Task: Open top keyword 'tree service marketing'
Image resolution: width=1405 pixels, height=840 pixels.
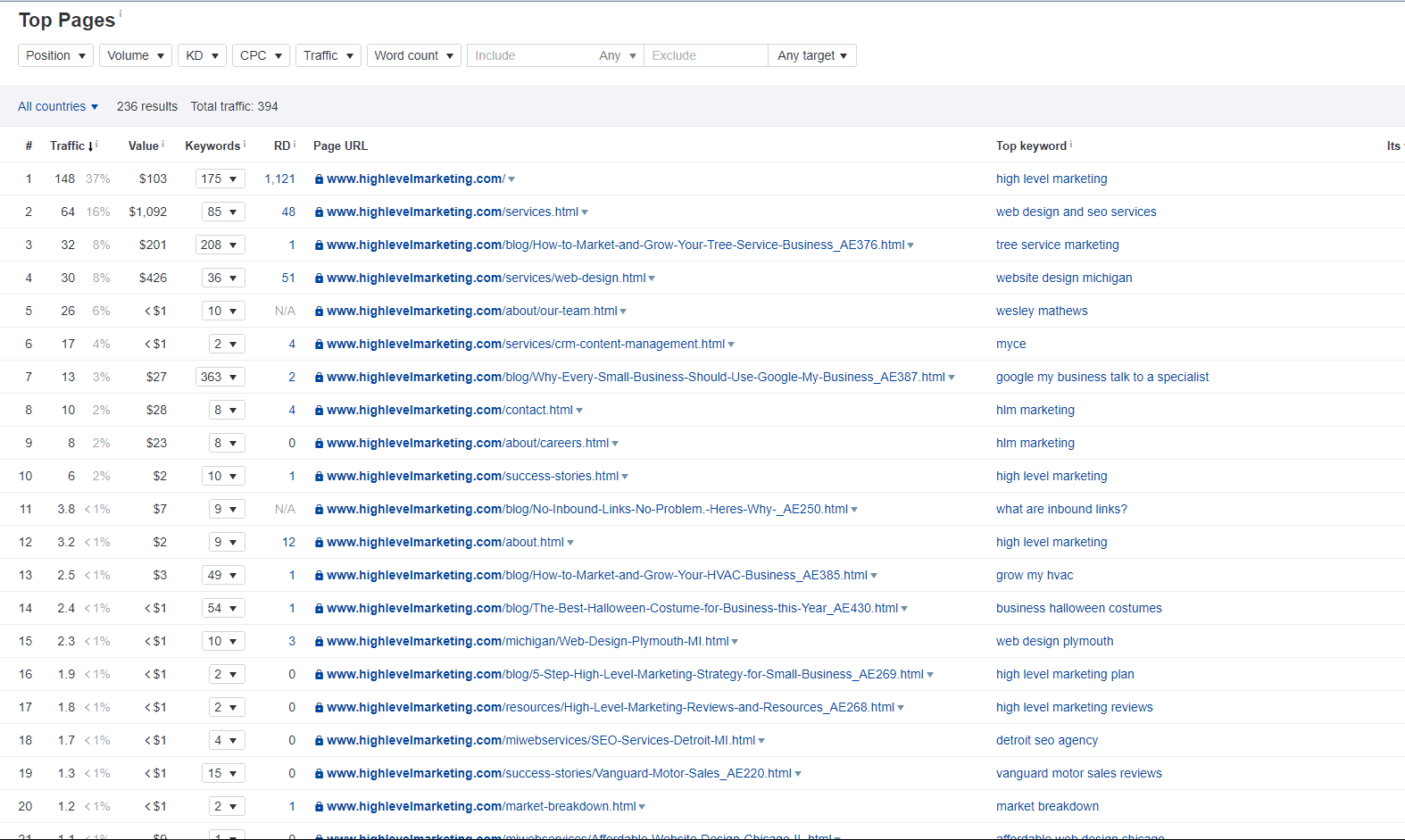Action: pyautogui.click(x=1057, y=245)
